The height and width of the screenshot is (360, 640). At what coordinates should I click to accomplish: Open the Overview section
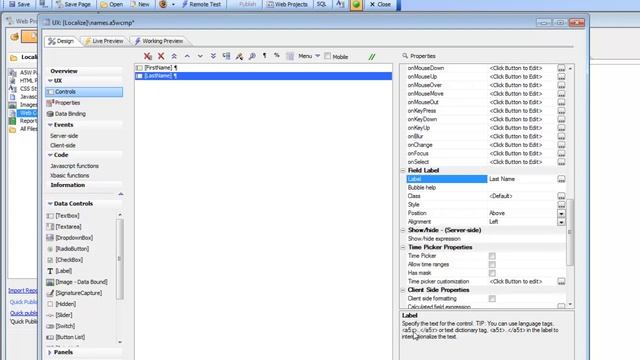tap(64, 71)
